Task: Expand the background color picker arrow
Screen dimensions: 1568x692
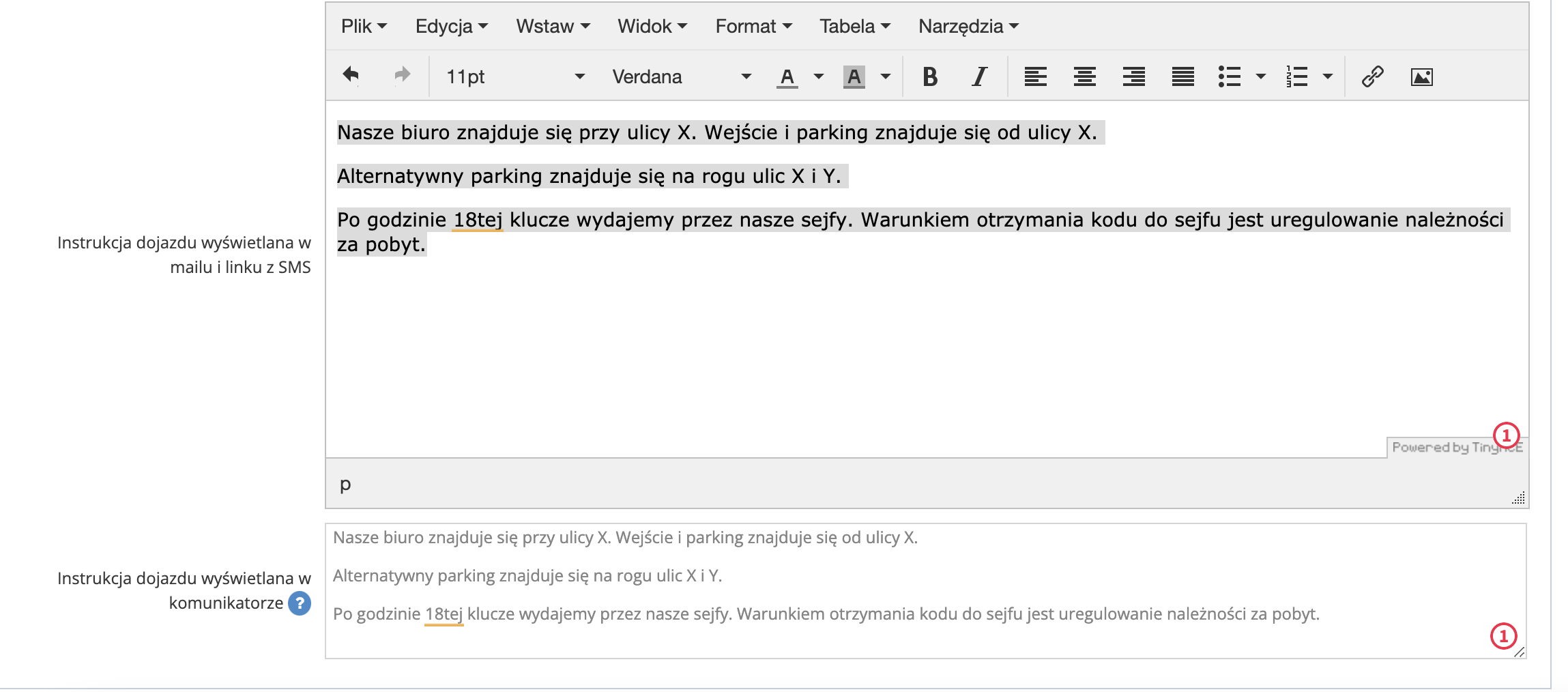Action: tap(885, 76)
